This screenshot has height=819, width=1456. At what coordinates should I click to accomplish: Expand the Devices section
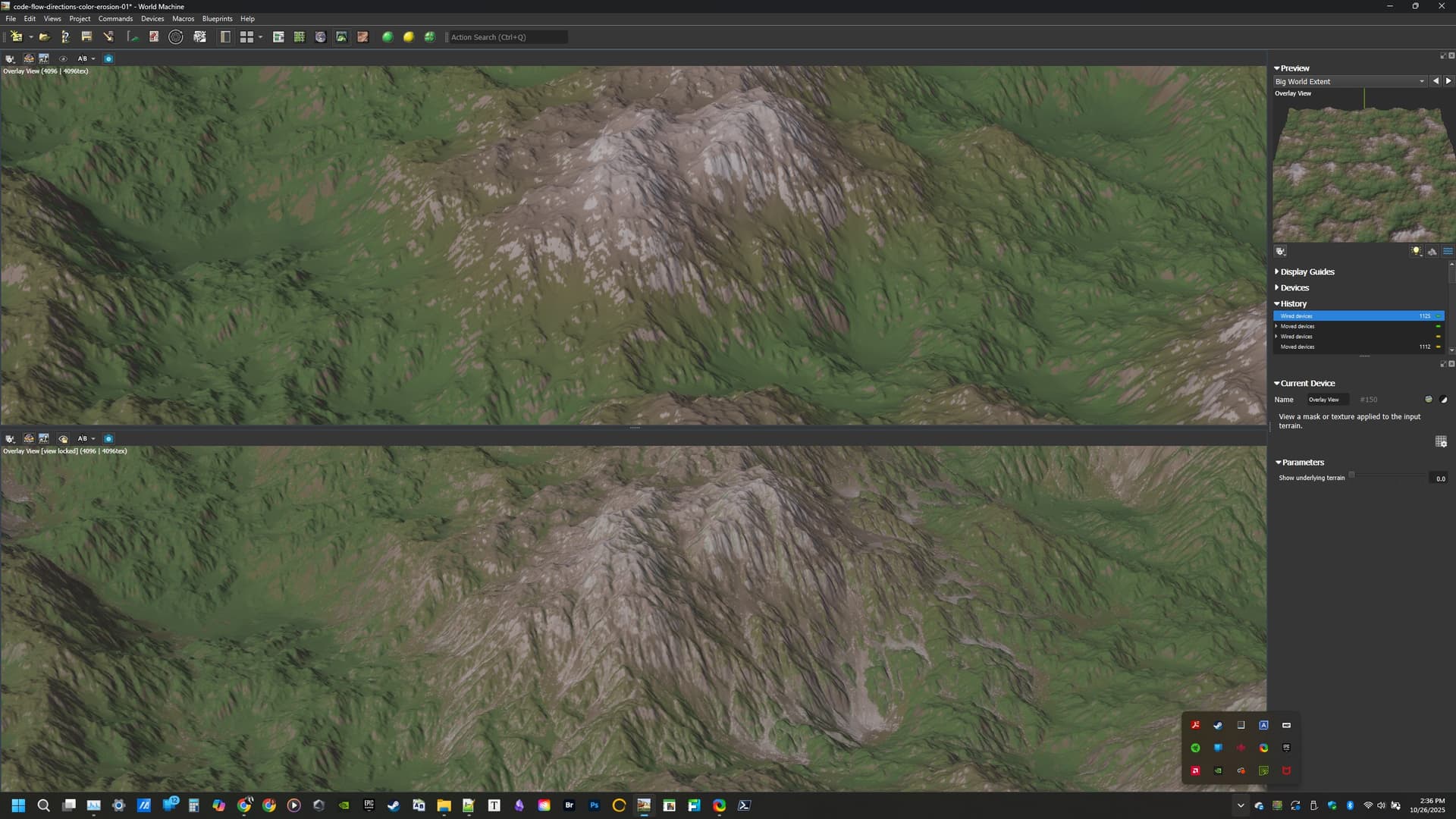point(1294,287)
